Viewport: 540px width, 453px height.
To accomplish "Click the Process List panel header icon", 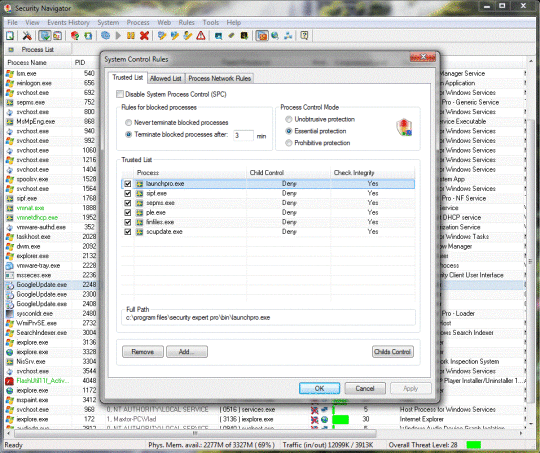I will coord(11,50).
